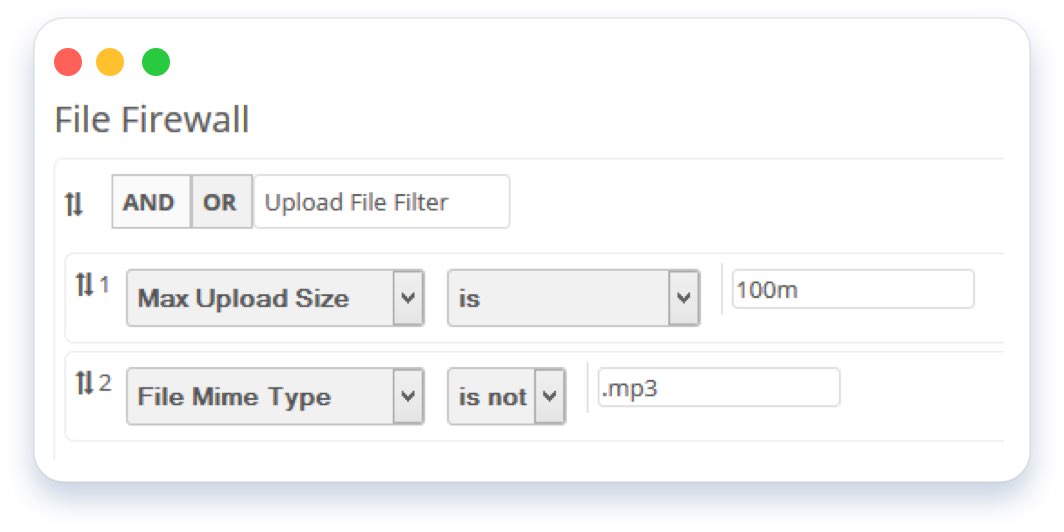Click the chevron arrow on Max Upload Size

[x=408, y=298]
